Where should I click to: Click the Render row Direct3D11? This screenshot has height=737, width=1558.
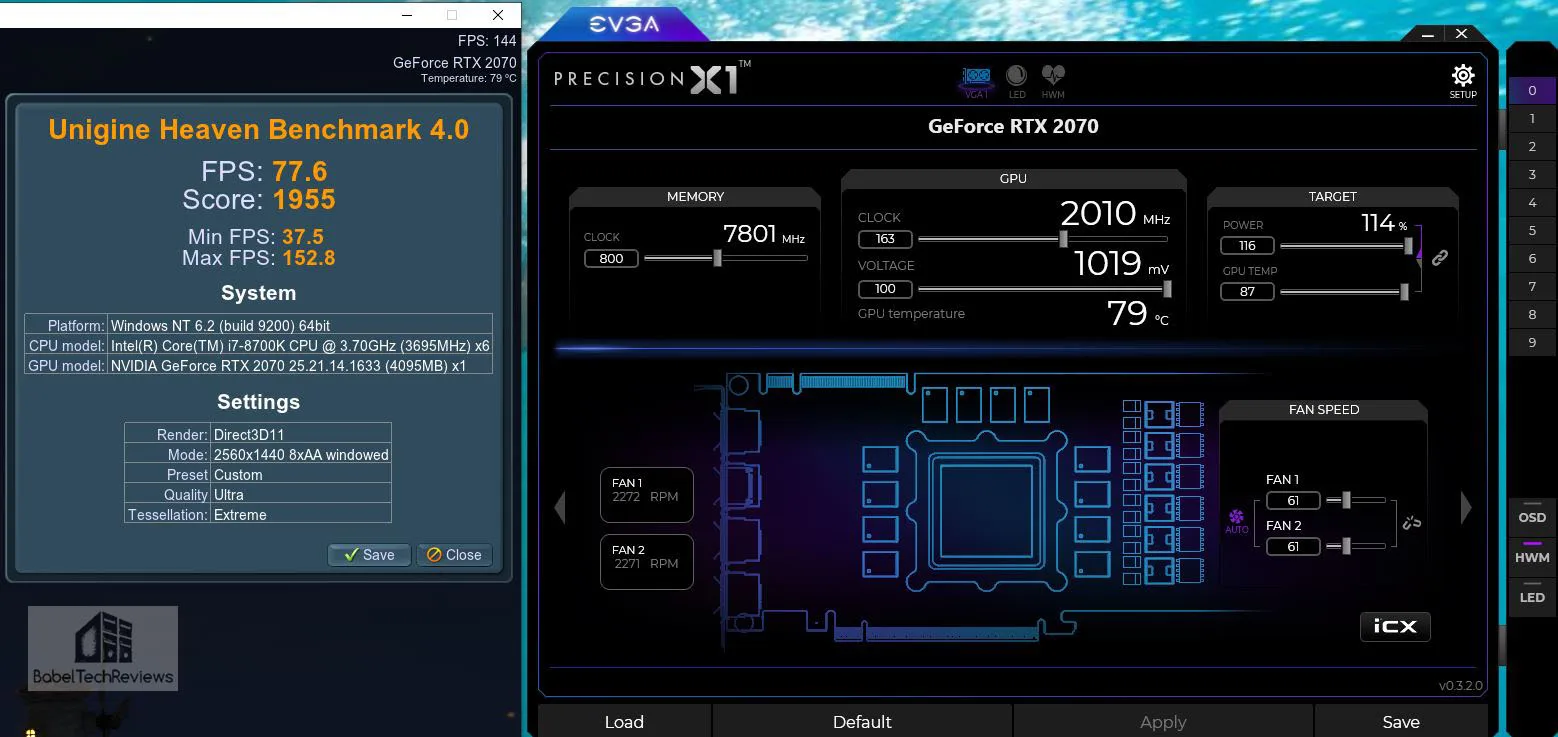(x=258, y=434)
